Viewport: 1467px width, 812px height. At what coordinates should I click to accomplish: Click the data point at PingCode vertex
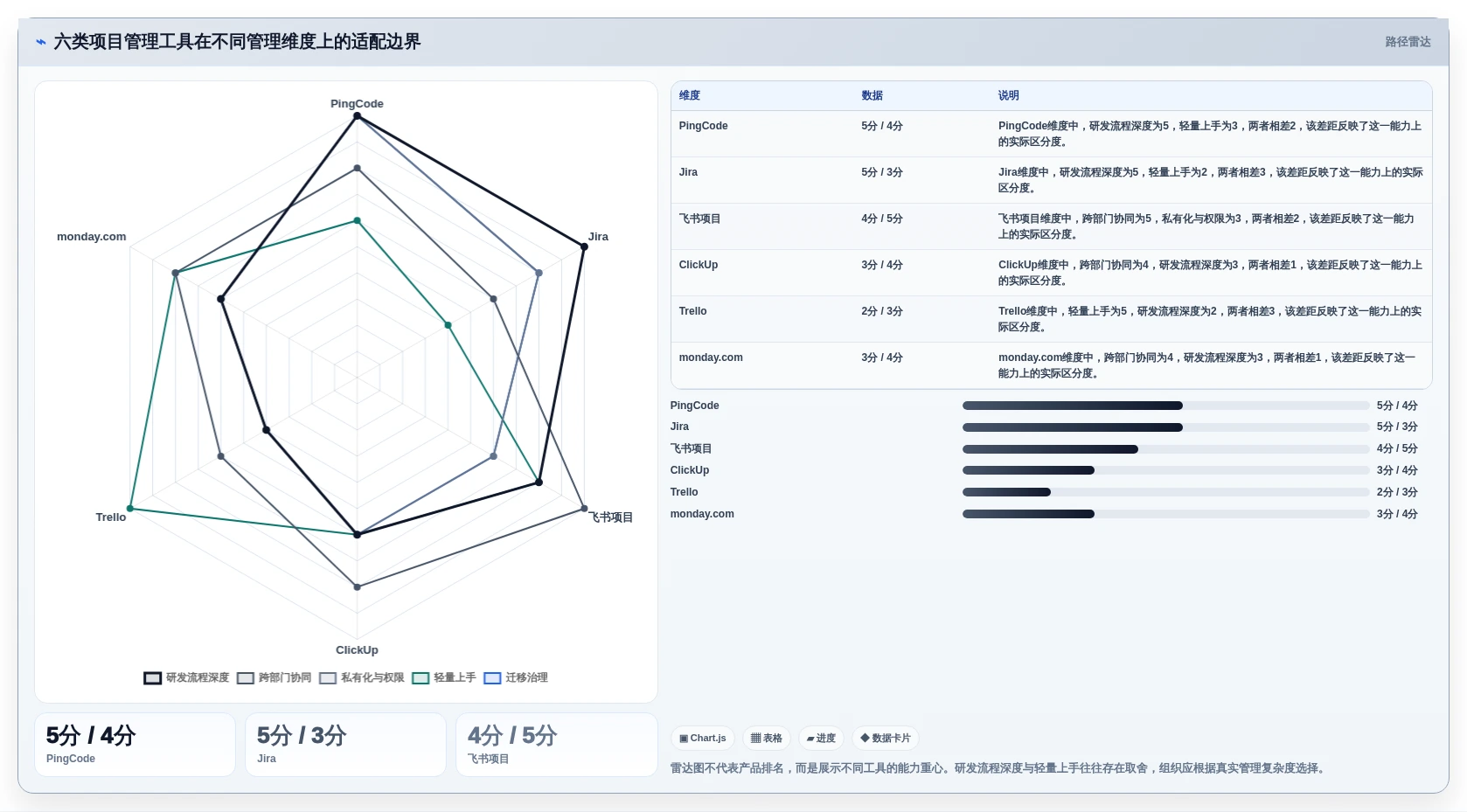pos(357,115)
